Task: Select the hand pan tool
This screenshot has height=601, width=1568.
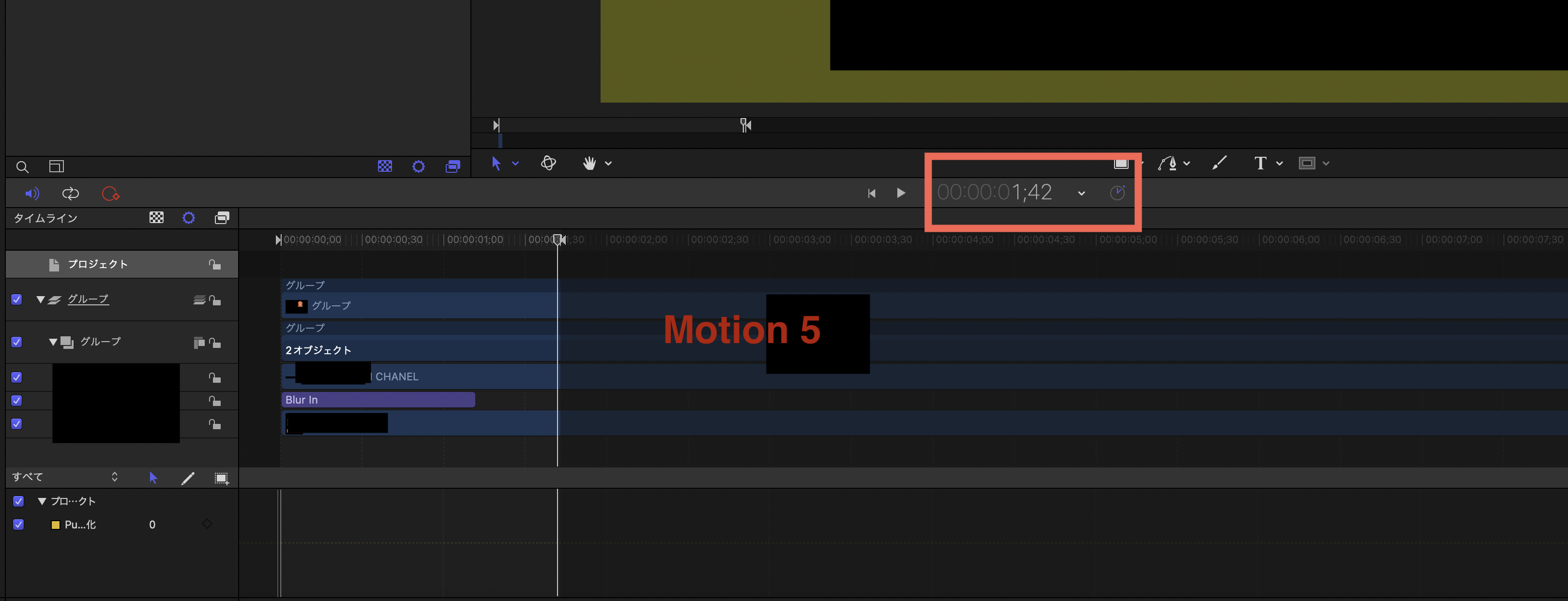Action: pos(588,163)
